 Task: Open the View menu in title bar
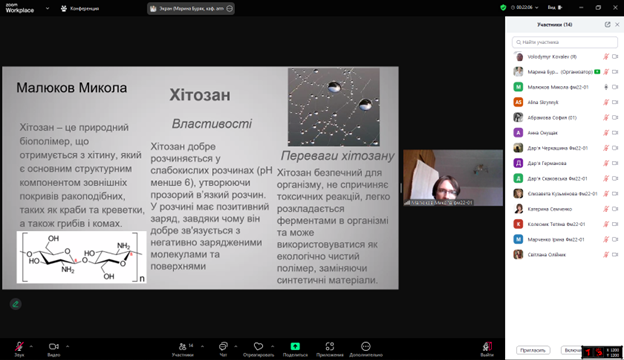[x=554, y=8]
